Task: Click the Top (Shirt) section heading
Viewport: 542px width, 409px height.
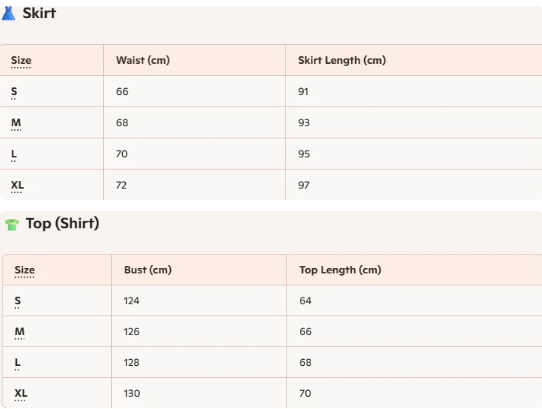Action: click(x=63, y=223)
